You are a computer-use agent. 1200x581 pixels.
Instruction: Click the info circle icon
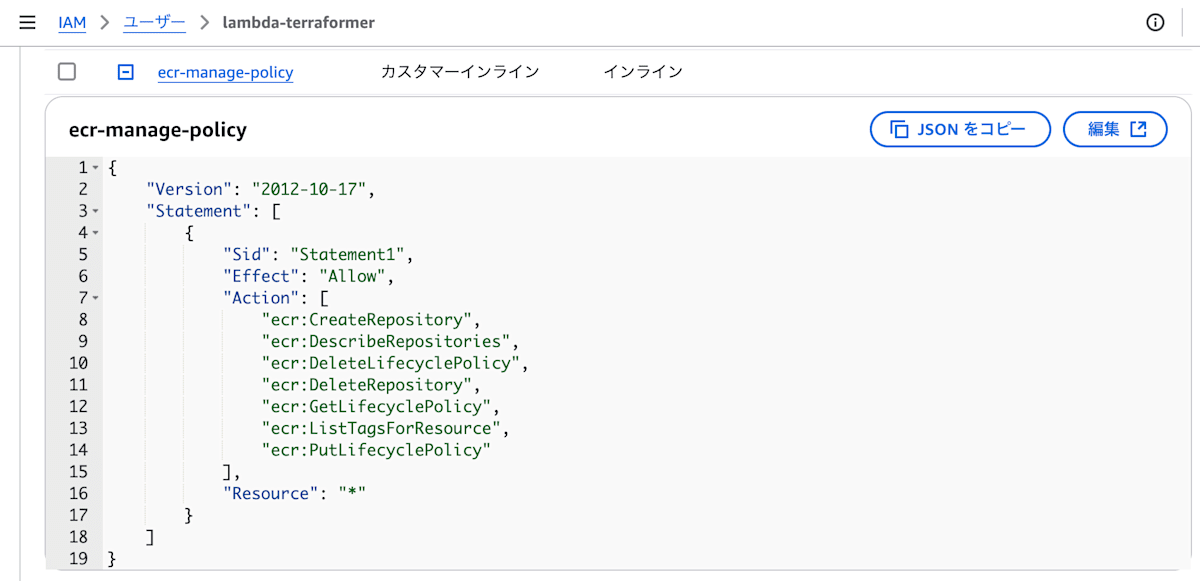point(1156,22)
